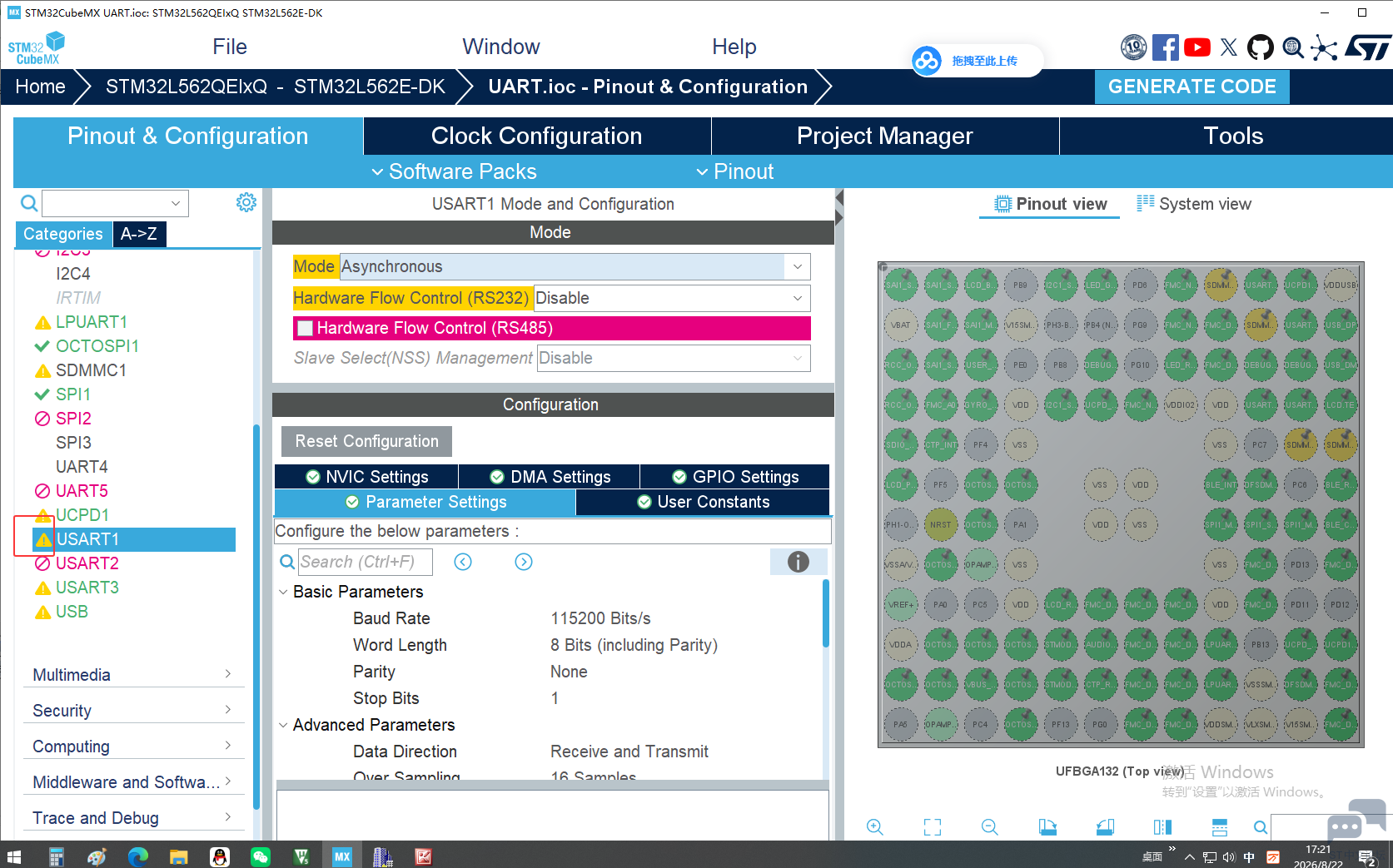Expand the Security category
This screenshot has height=868, width=1393.
point(133,710)
